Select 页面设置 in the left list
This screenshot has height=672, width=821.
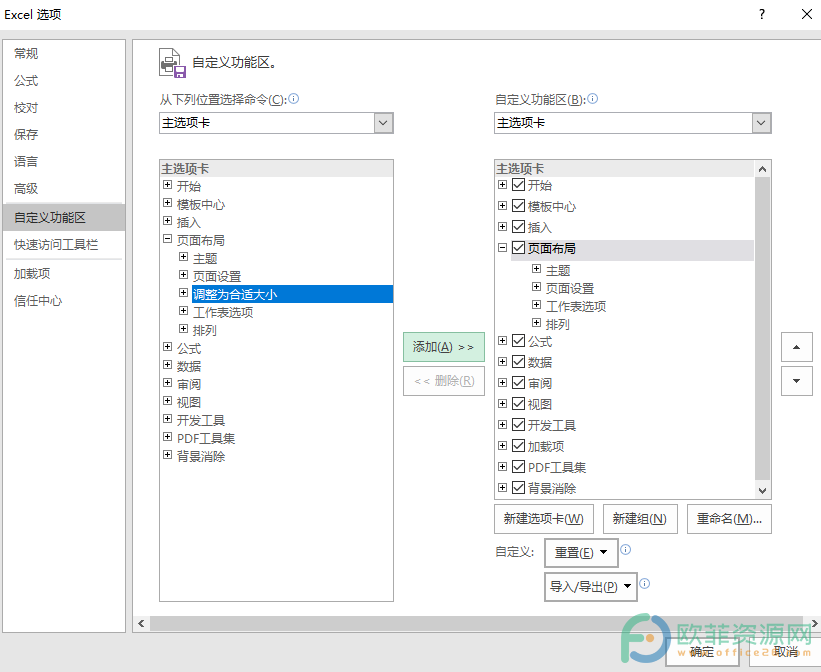(217, 276)
